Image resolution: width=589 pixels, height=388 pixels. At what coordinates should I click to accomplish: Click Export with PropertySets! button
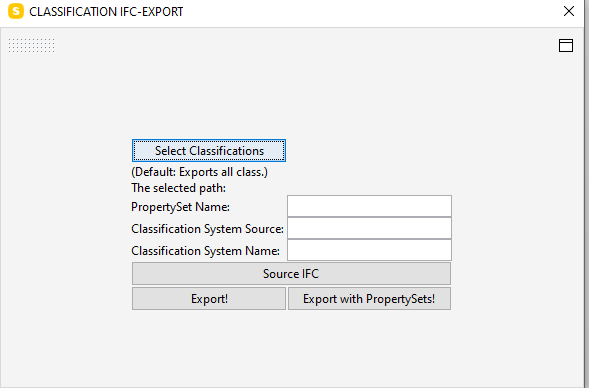tap(369, 299)
